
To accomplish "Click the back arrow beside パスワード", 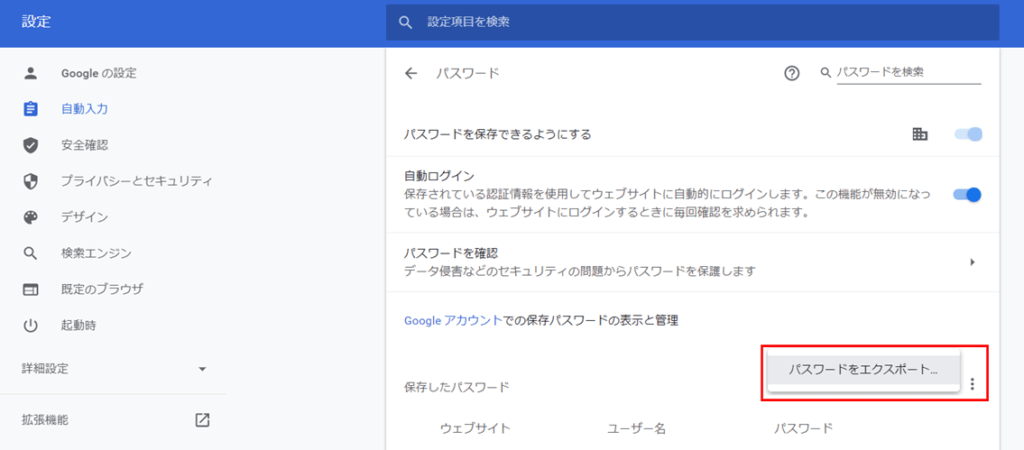I will click(410, 73).
